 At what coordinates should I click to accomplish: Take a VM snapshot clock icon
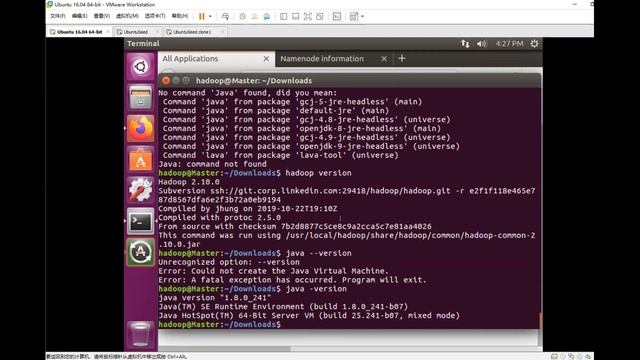[242, 16]
